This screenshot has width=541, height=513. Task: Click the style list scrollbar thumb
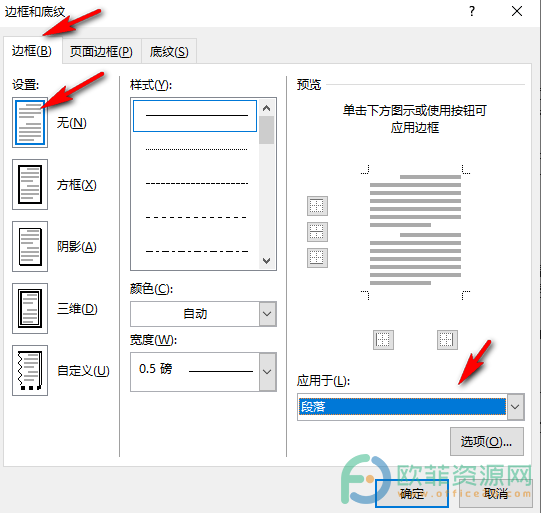coord(266,130)
